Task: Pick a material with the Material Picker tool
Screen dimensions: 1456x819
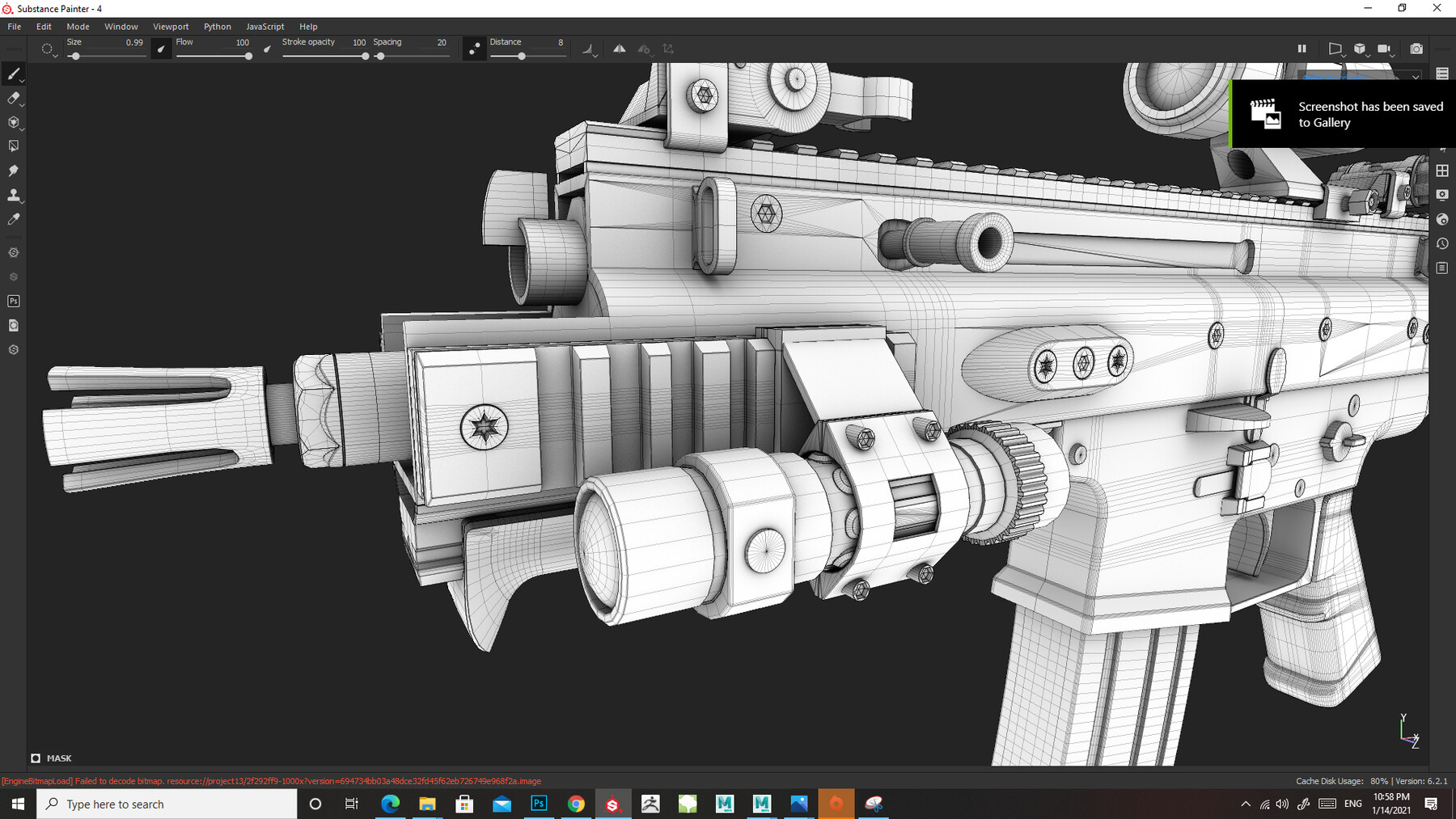Action: (14, 218)
